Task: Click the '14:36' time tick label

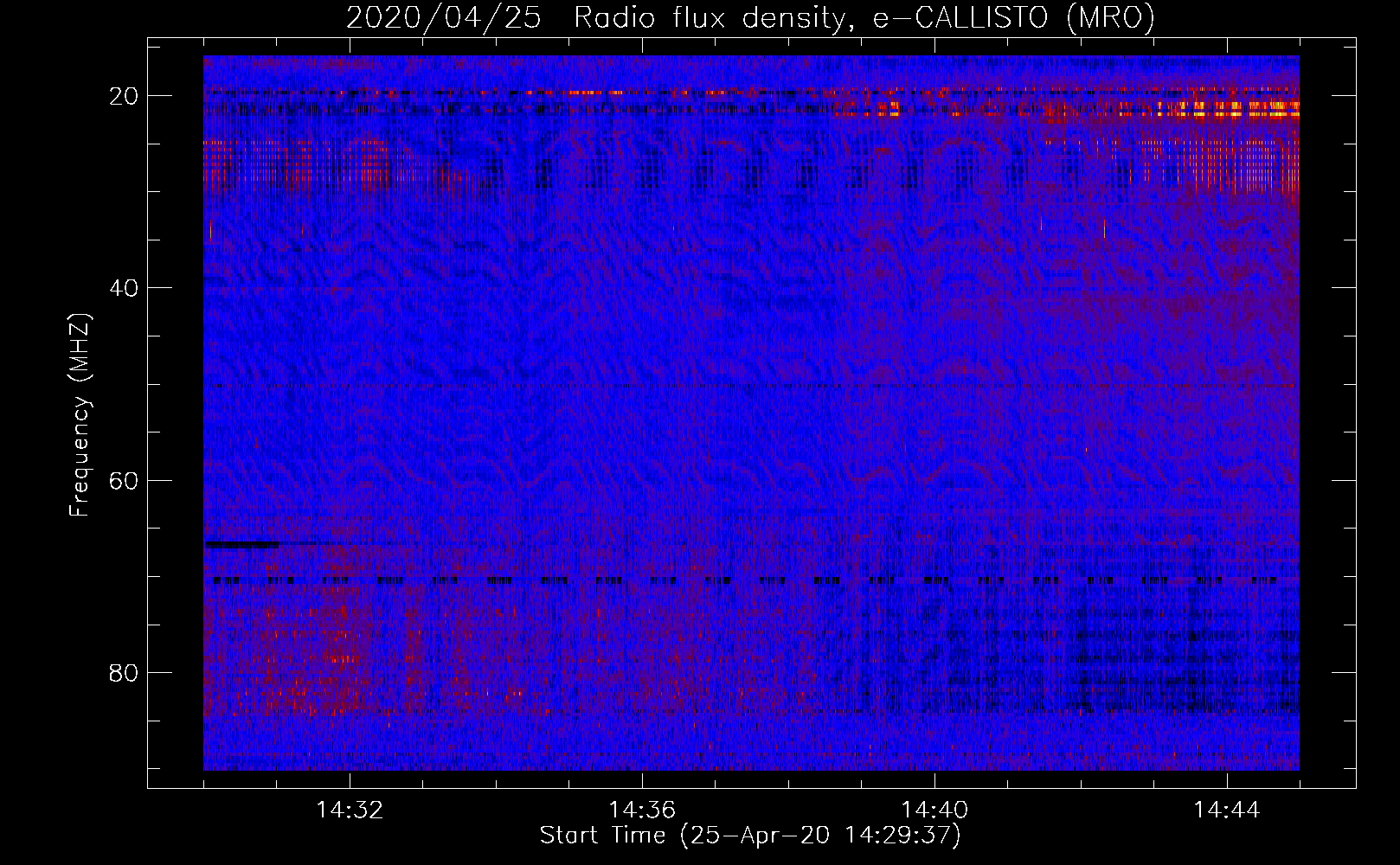Action: (x=642, y=811)
